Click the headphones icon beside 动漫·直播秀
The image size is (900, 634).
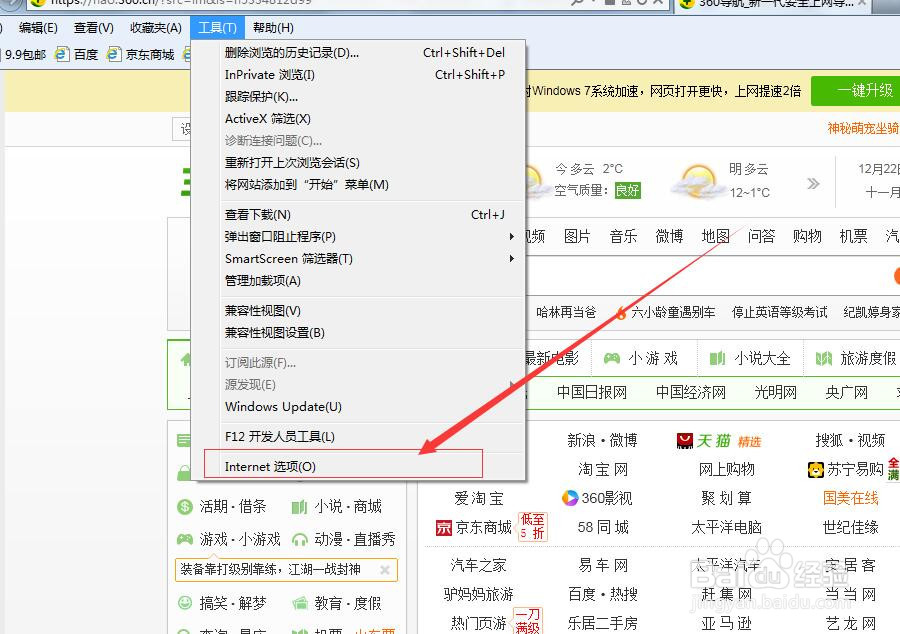(x=301, y=540)
